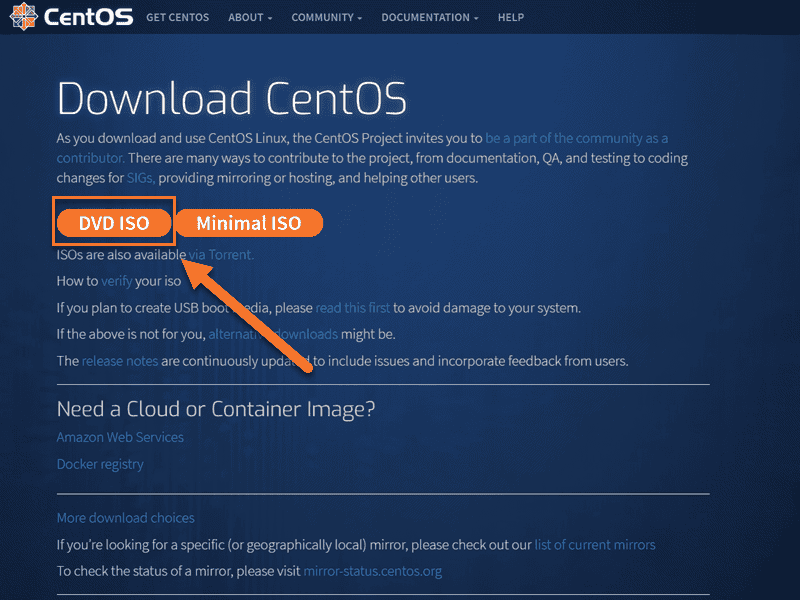Image resolution: width=800 pixels, height=600 pixels.
Task: Open the 'read this first' link
Action: tap(353, 308)
